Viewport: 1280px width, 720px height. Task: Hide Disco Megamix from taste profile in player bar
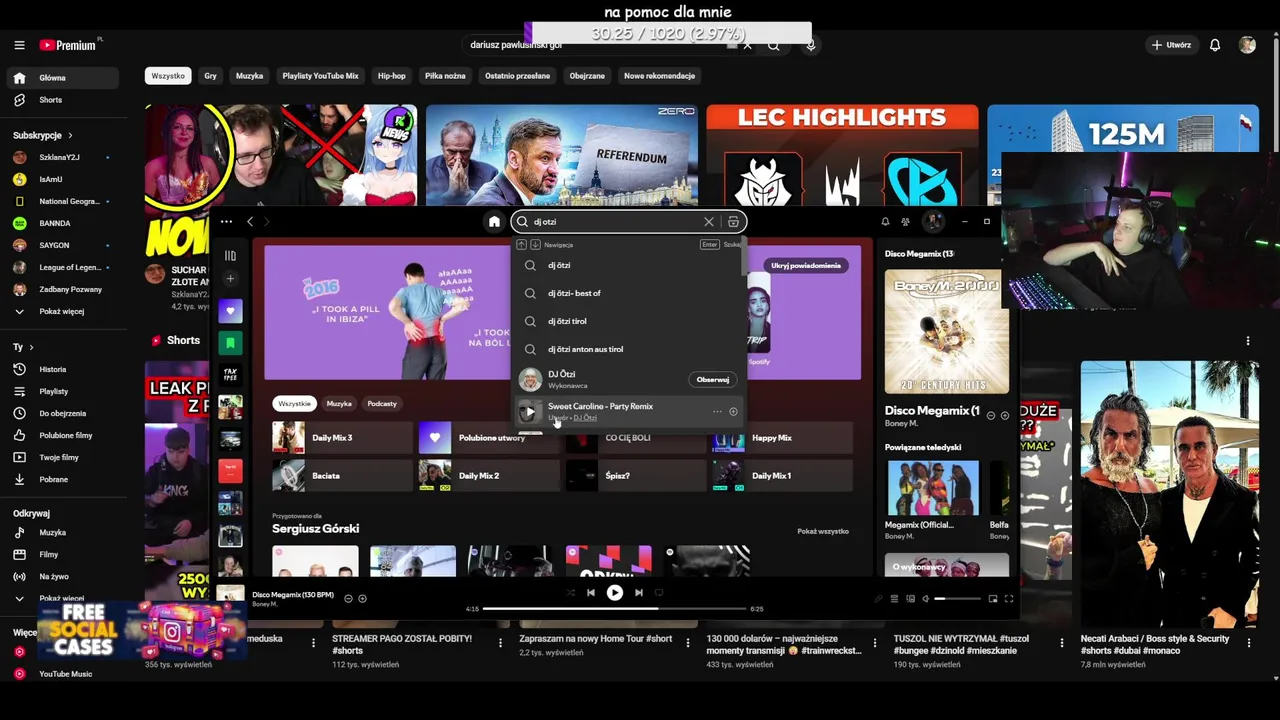pos(348,598)
